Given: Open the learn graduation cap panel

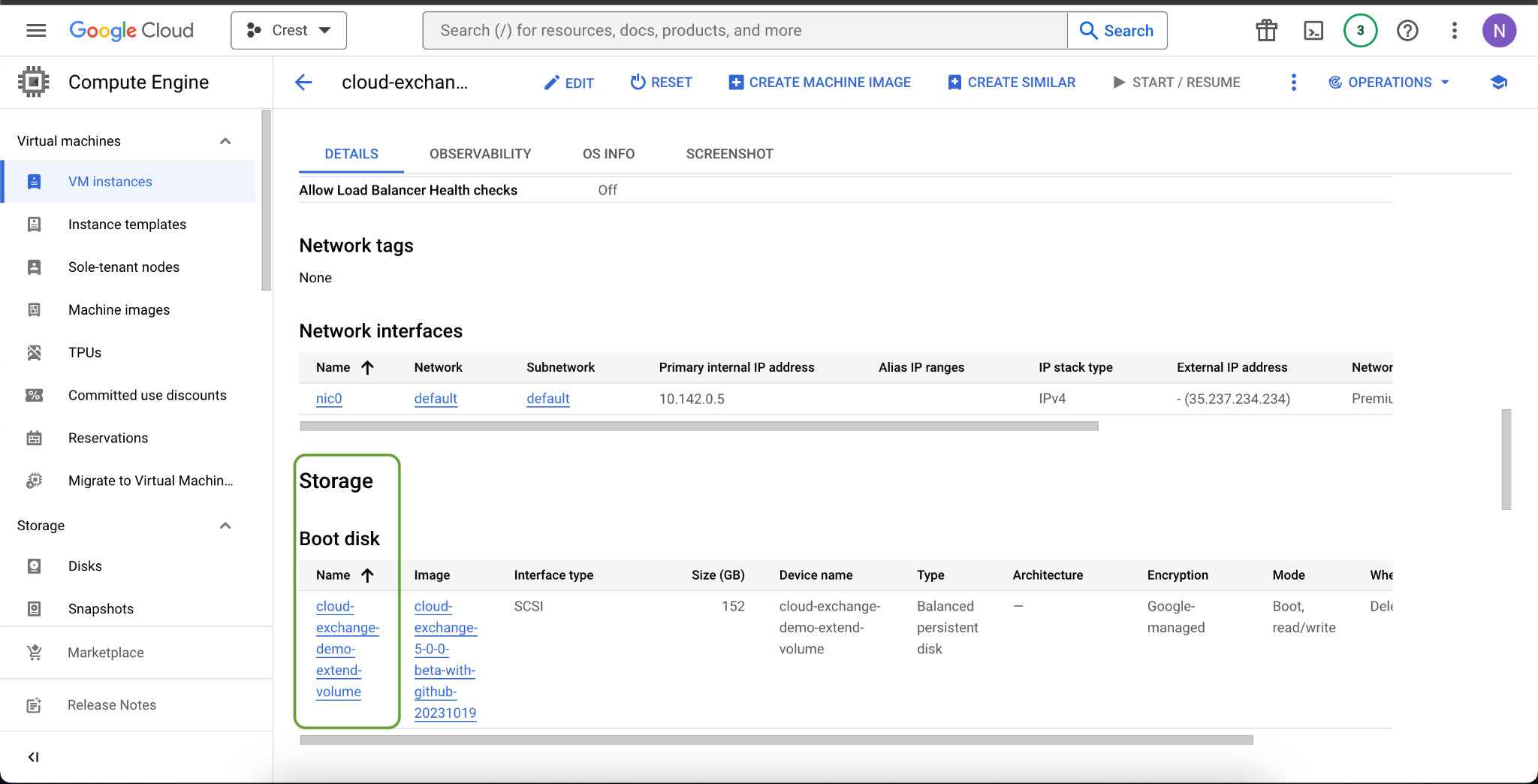Looking at the screenshot, I should click(1499, 83).
